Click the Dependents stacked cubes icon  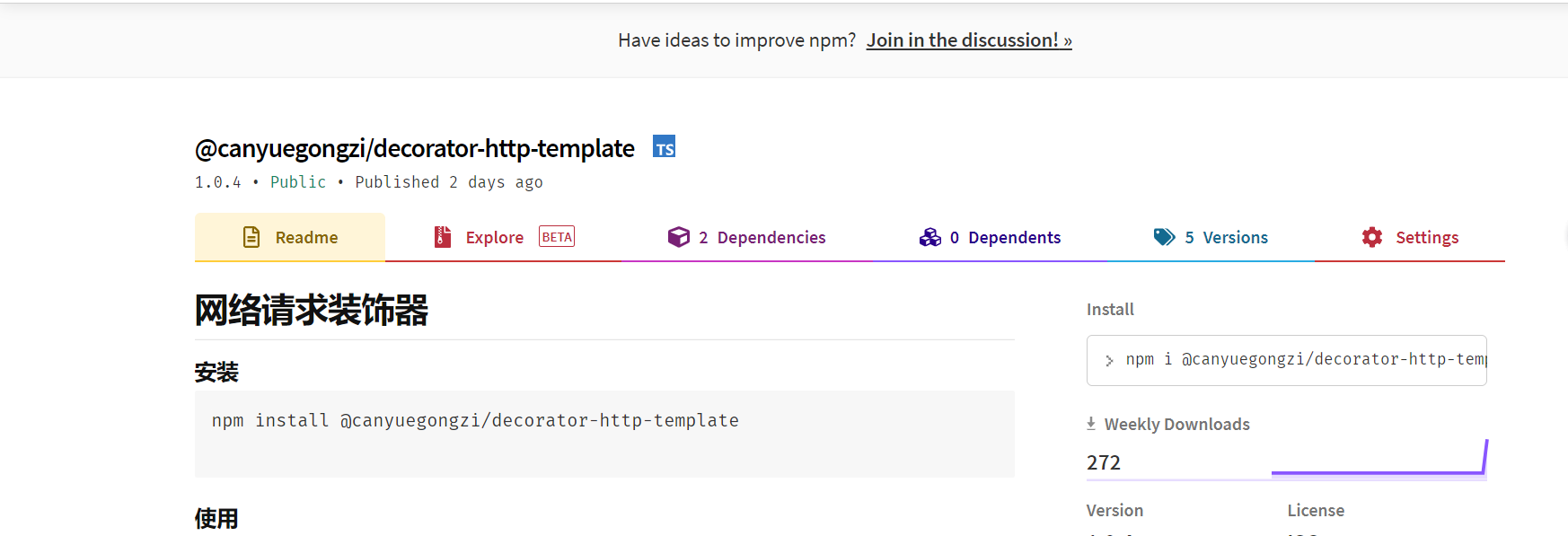pos(930,237)
